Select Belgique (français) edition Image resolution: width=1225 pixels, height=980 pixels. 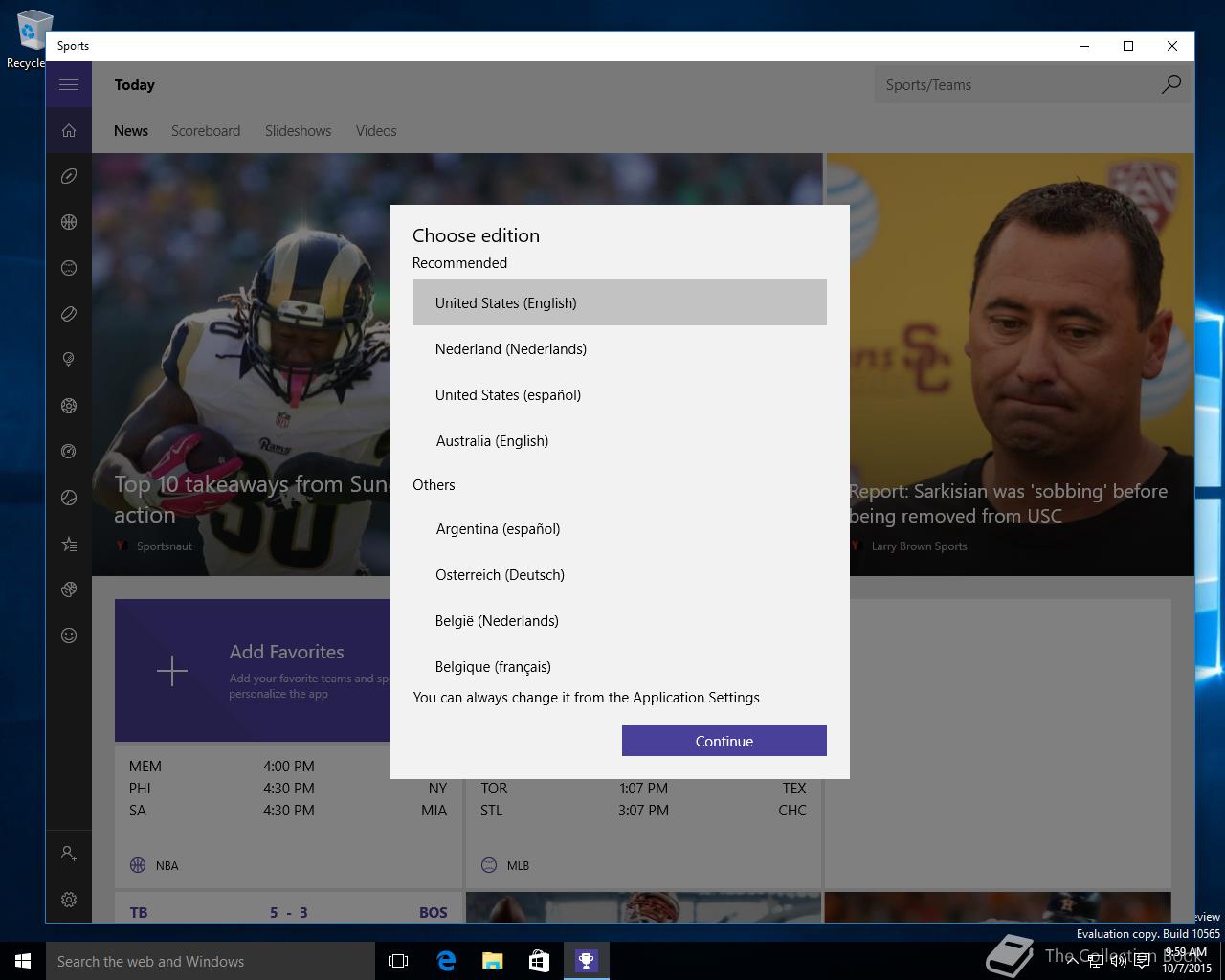tap(620, 665)
